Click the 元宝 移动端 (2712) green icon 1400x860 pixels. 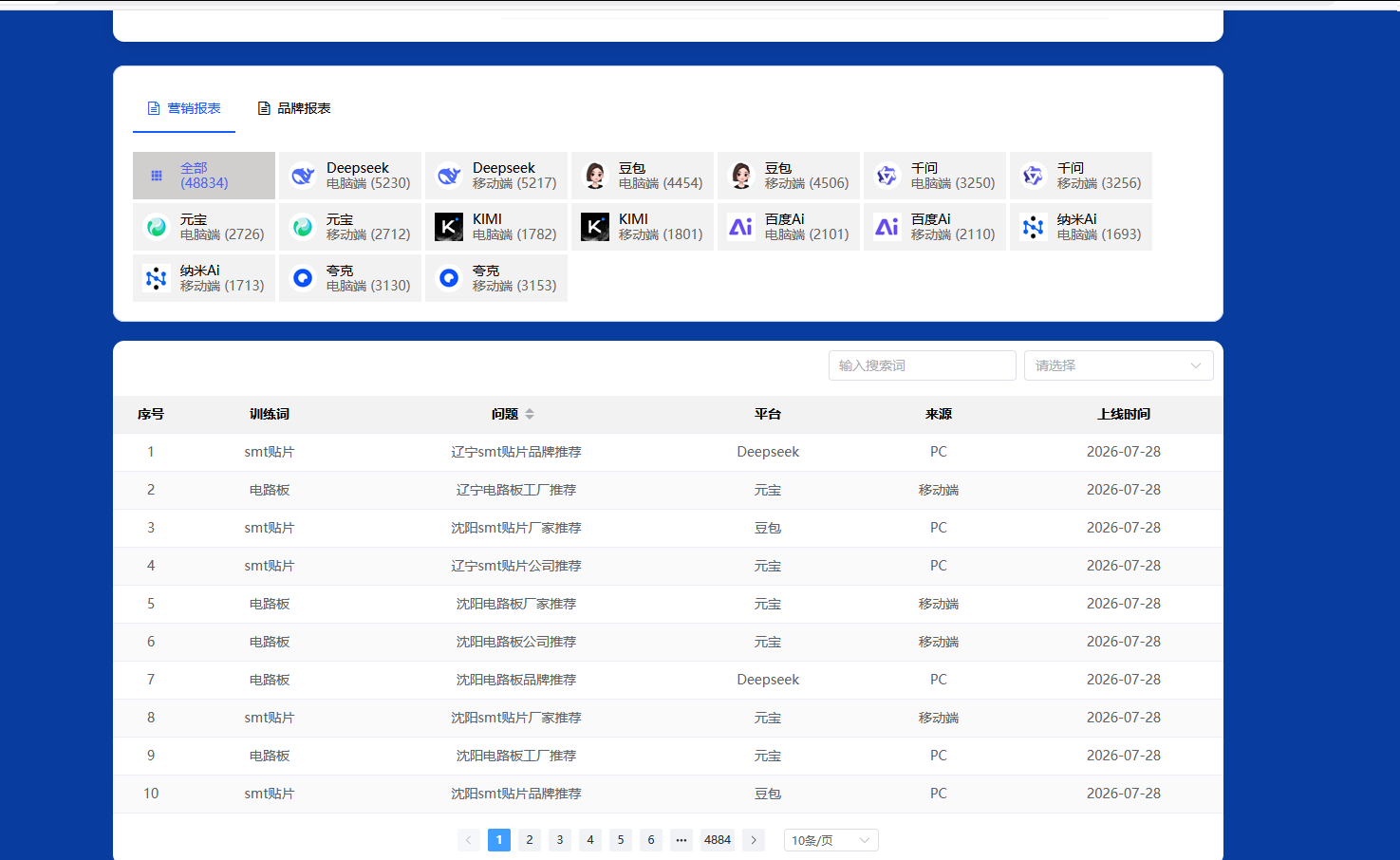303,227
